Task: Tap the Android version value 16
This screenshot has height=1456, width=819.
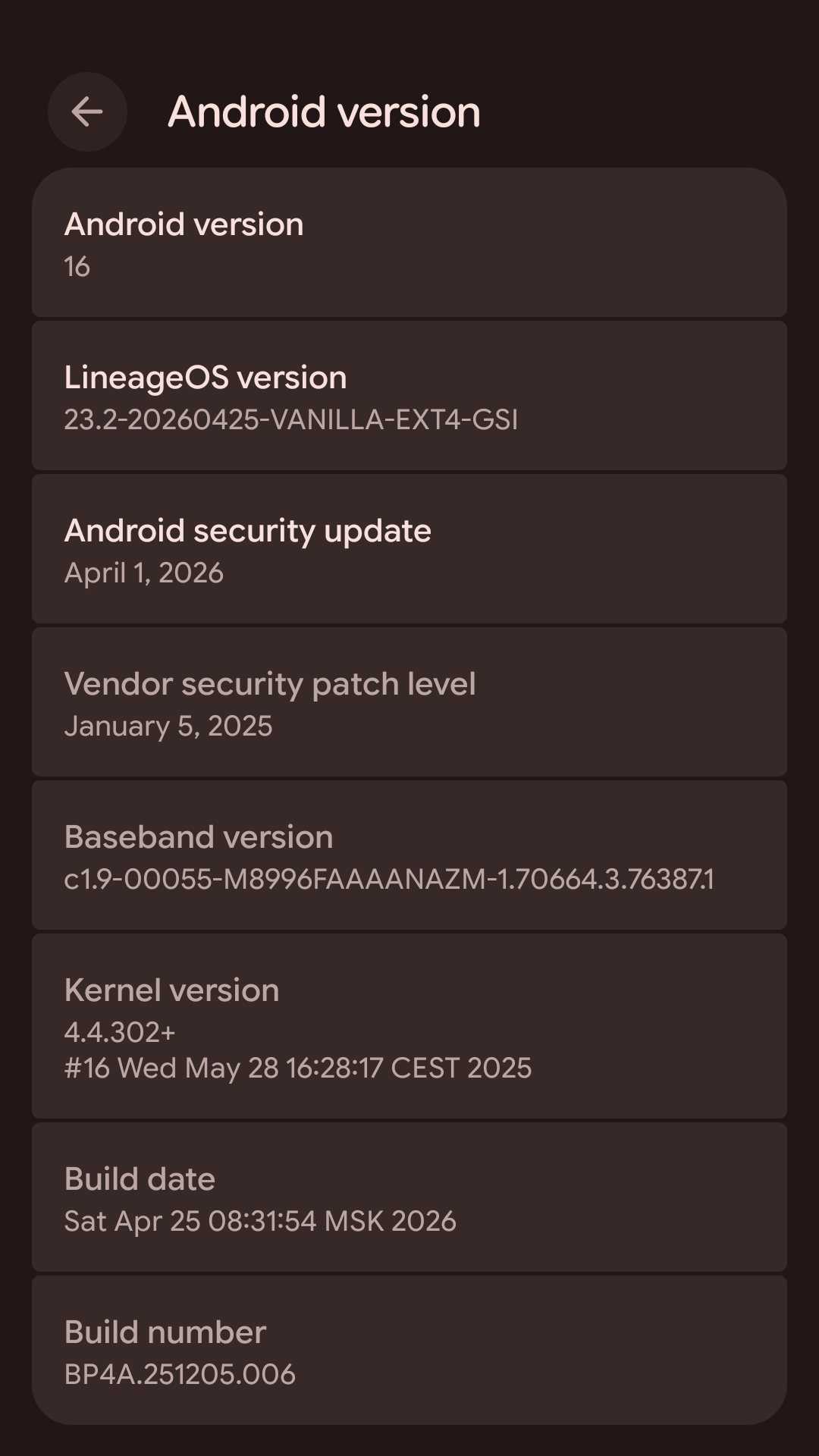Action: 77,267
